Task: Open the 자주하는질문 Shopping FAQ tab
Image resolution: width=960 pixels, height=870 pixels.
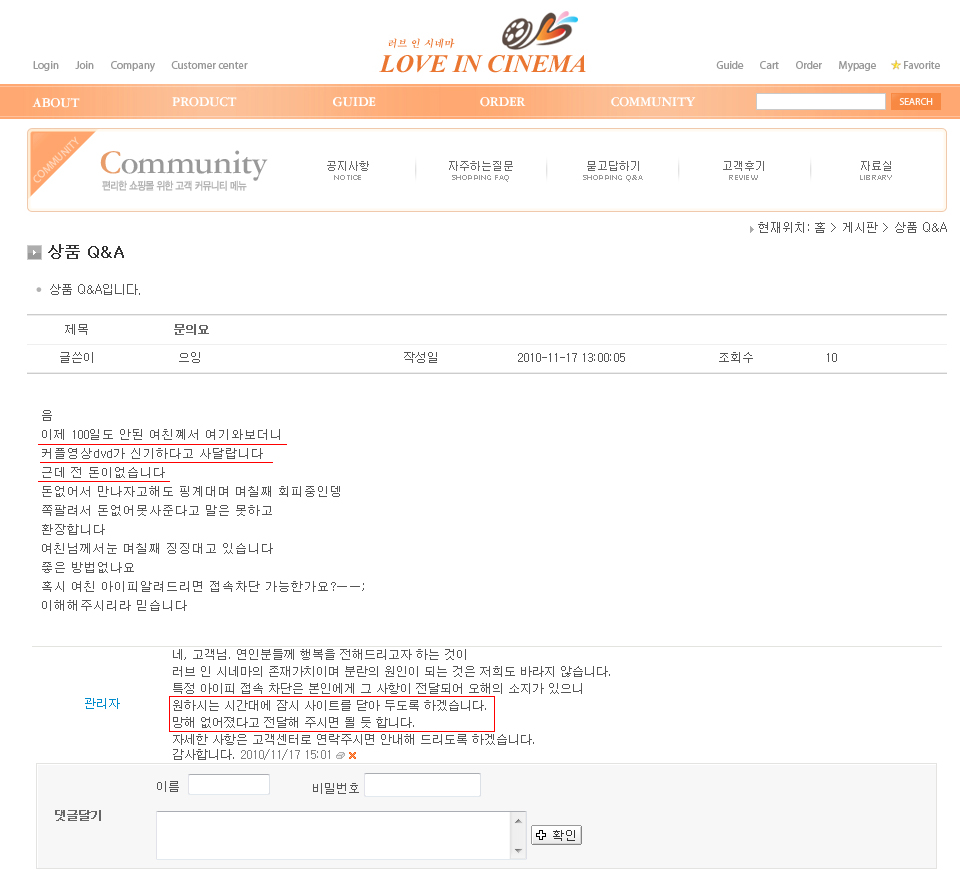Action: 480,170
